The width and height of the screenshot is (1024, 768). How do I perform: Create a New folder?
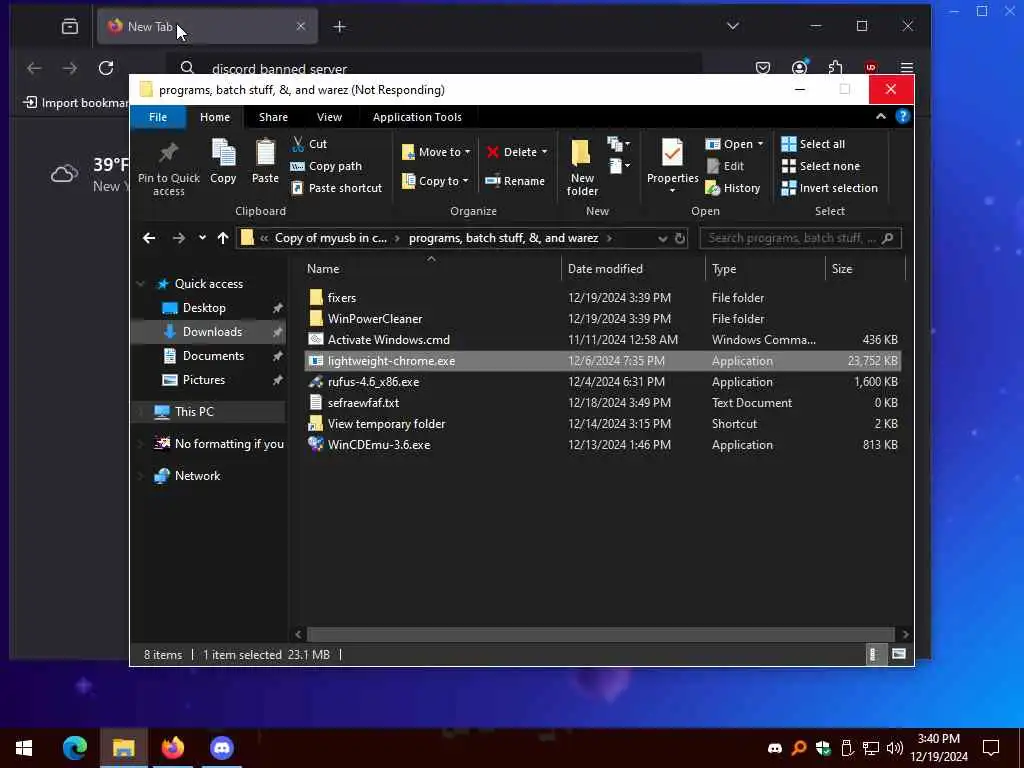(582, 167)
